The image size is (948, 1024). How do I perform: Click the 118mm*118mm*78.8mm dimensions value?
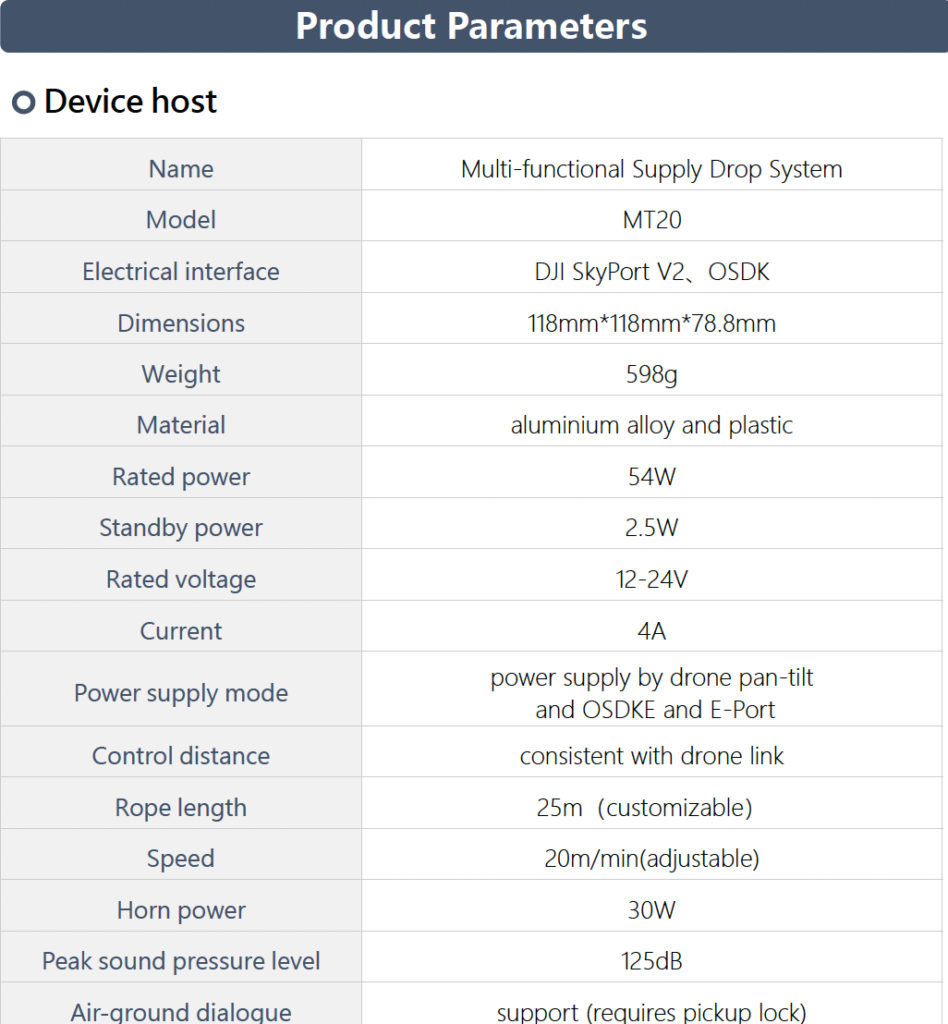[651, 323]
